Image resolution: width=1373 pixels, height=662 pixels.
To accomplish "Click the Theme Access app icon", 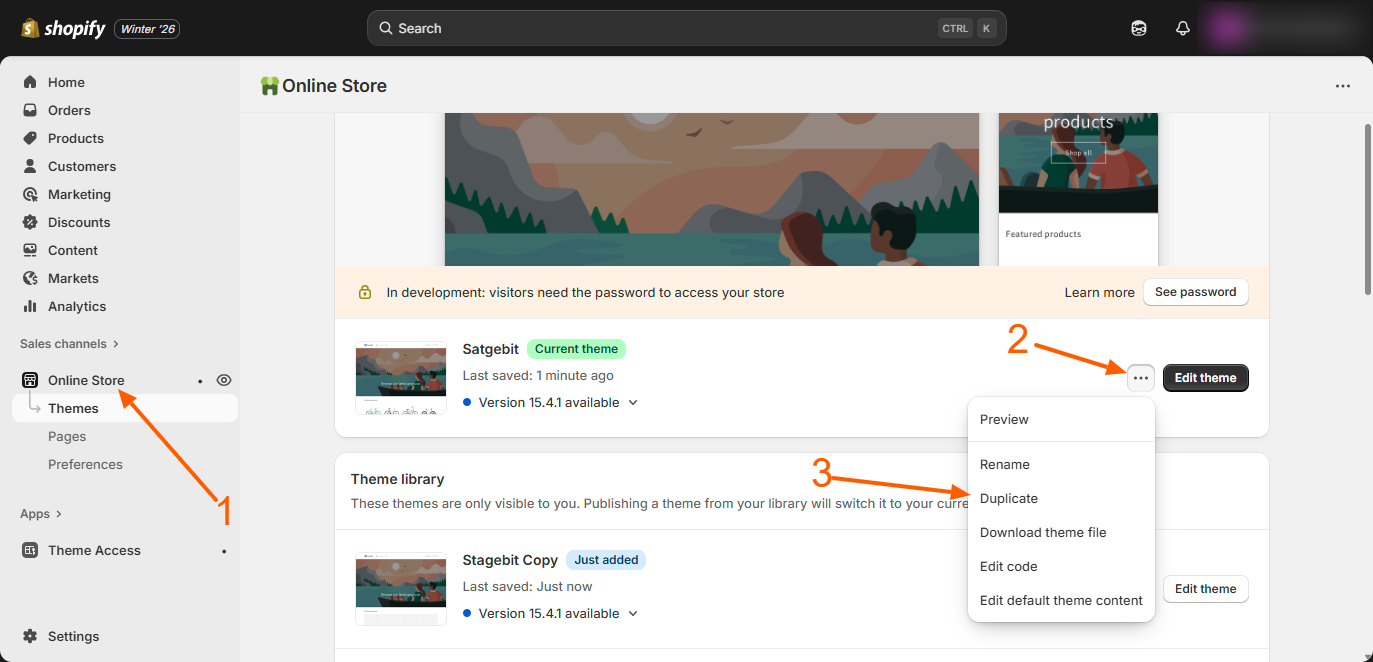I will pos(30,550).
